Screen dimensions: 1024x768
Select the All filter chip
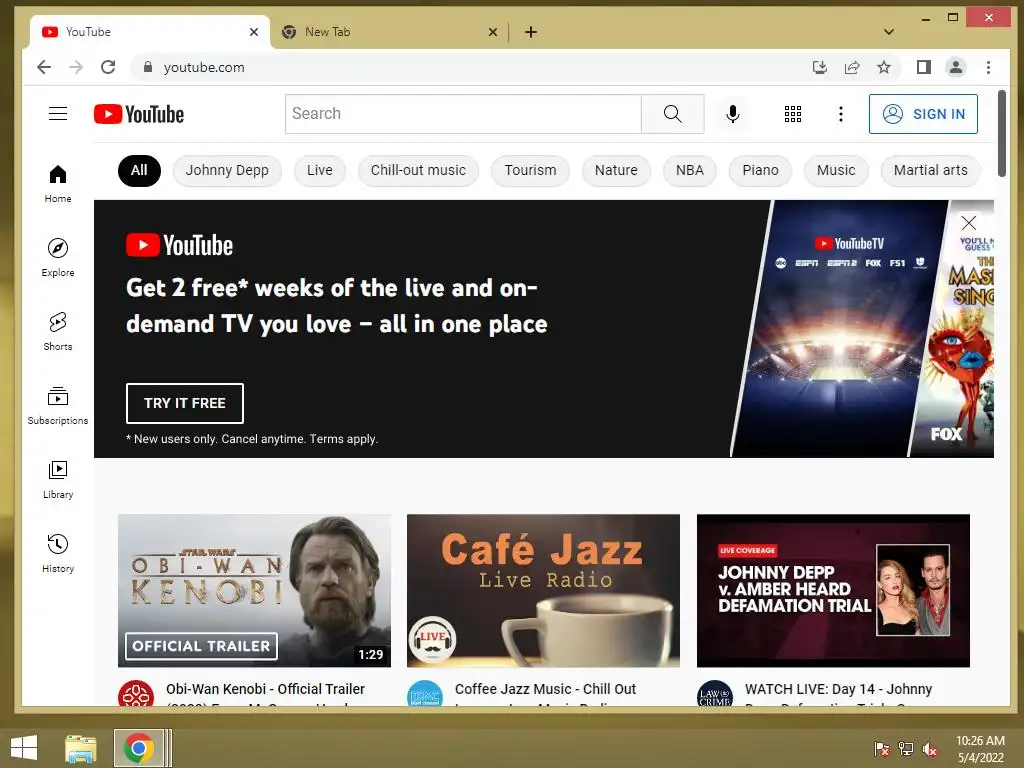(x=139, y=170)
